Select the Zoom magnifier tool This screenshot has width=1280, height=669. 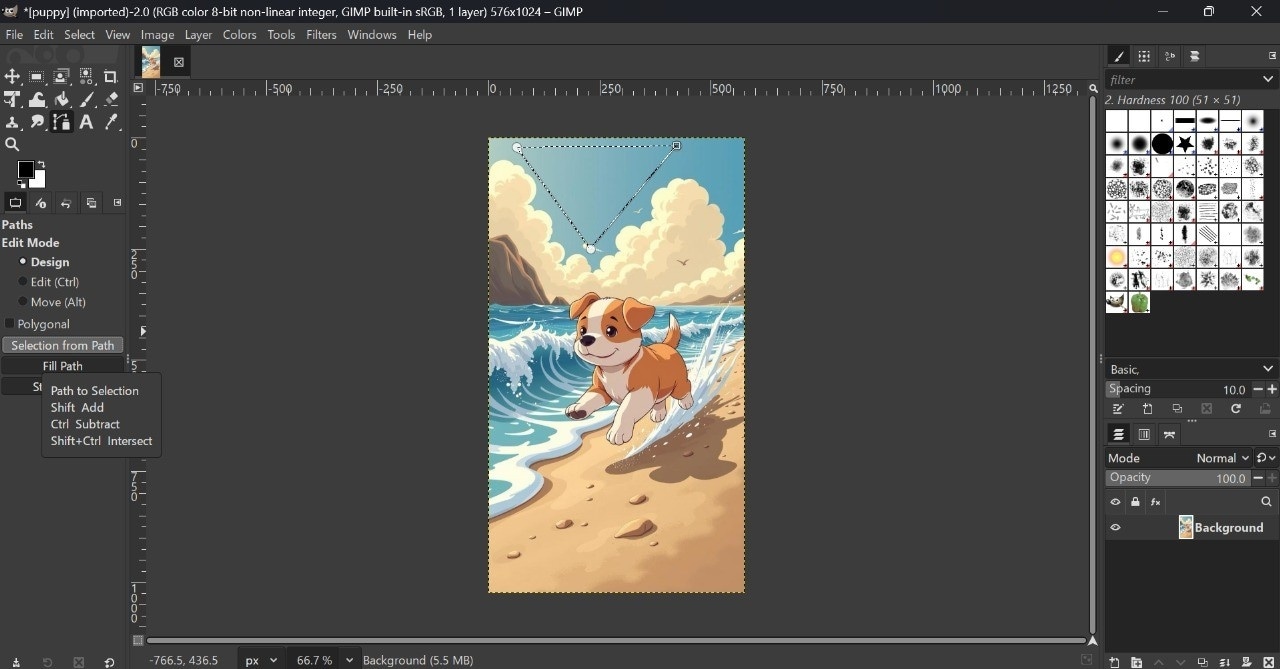point(12,145)
